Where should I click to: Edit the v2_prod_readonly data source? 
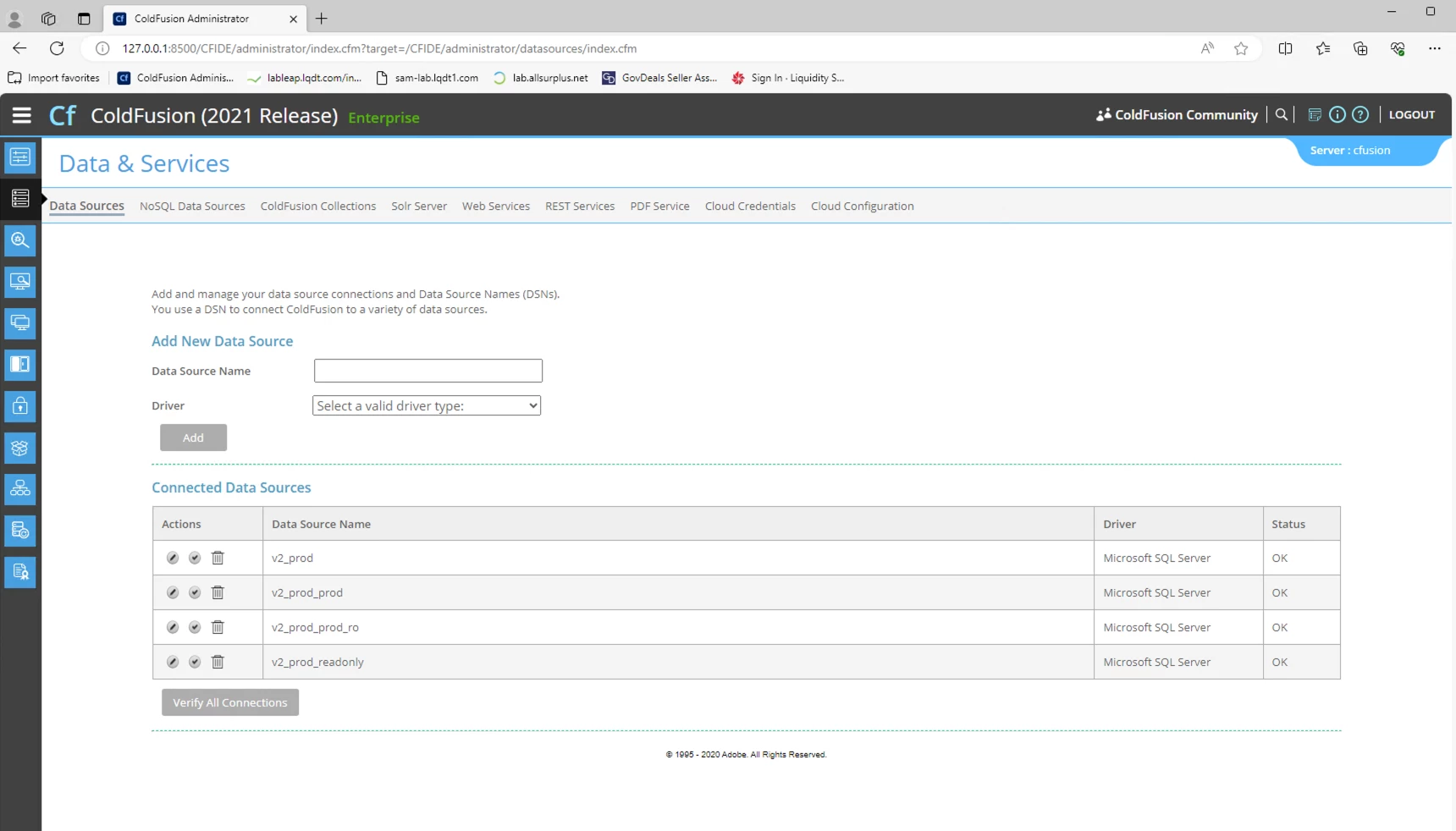(x=173, y=662)
